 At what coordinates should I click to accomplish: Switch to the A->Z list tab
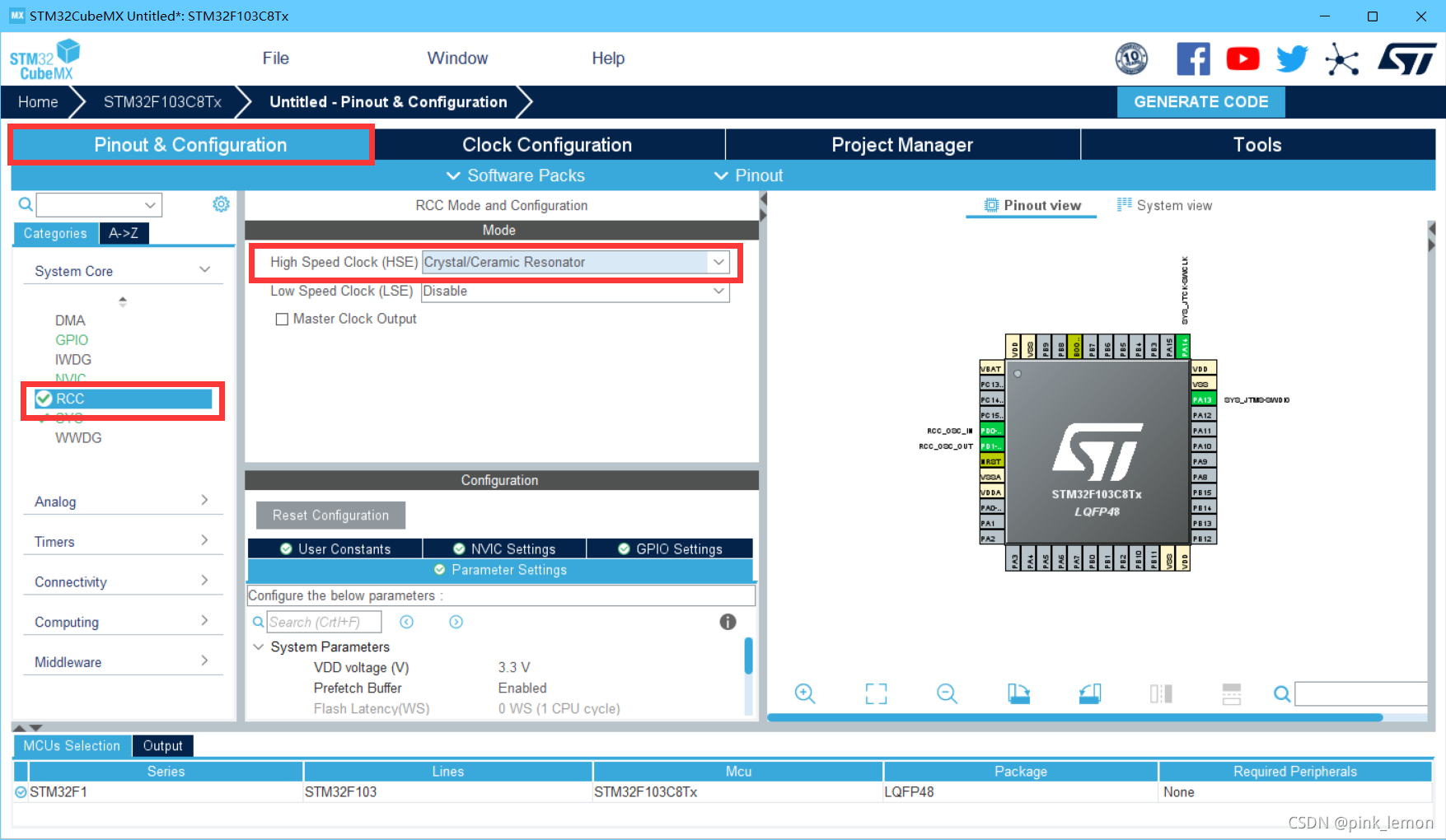pyautogui.click(x=124, y=233)
